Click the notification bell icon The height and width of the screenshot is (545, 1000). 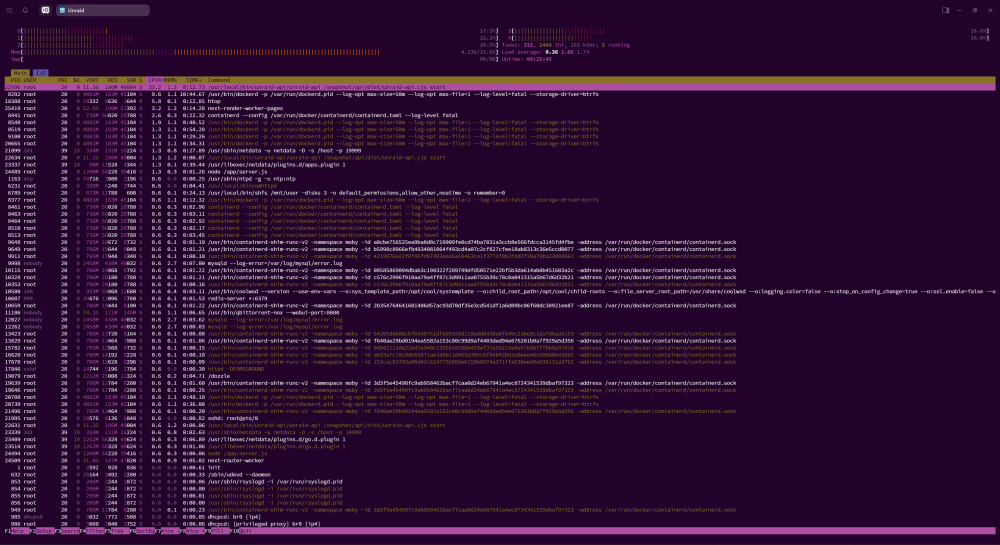pos(25,10)
